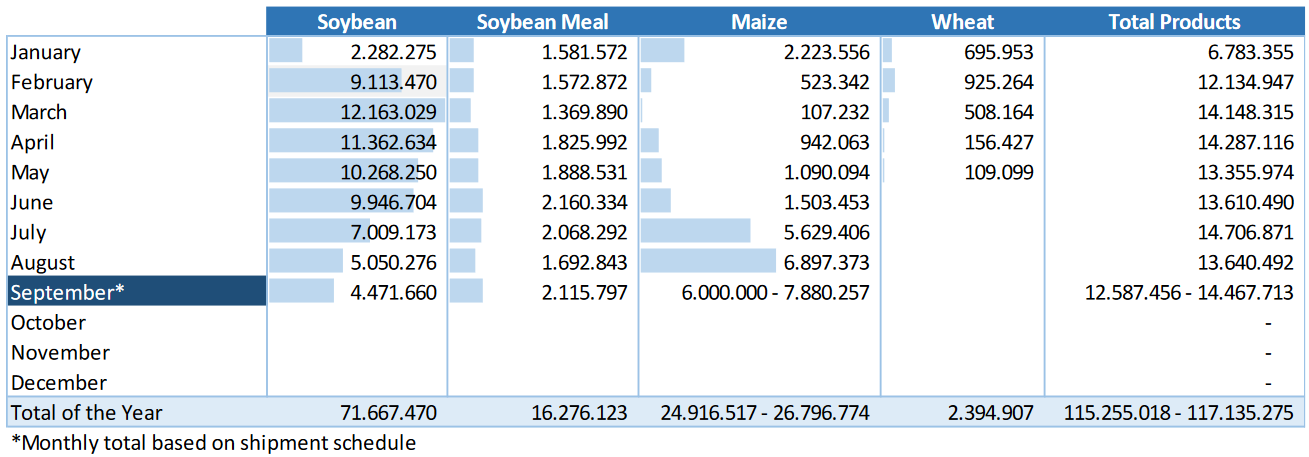This screenshot has width=1309, height=457.
Task: Click the Soybean Meal column header
Action: [542, 22]
